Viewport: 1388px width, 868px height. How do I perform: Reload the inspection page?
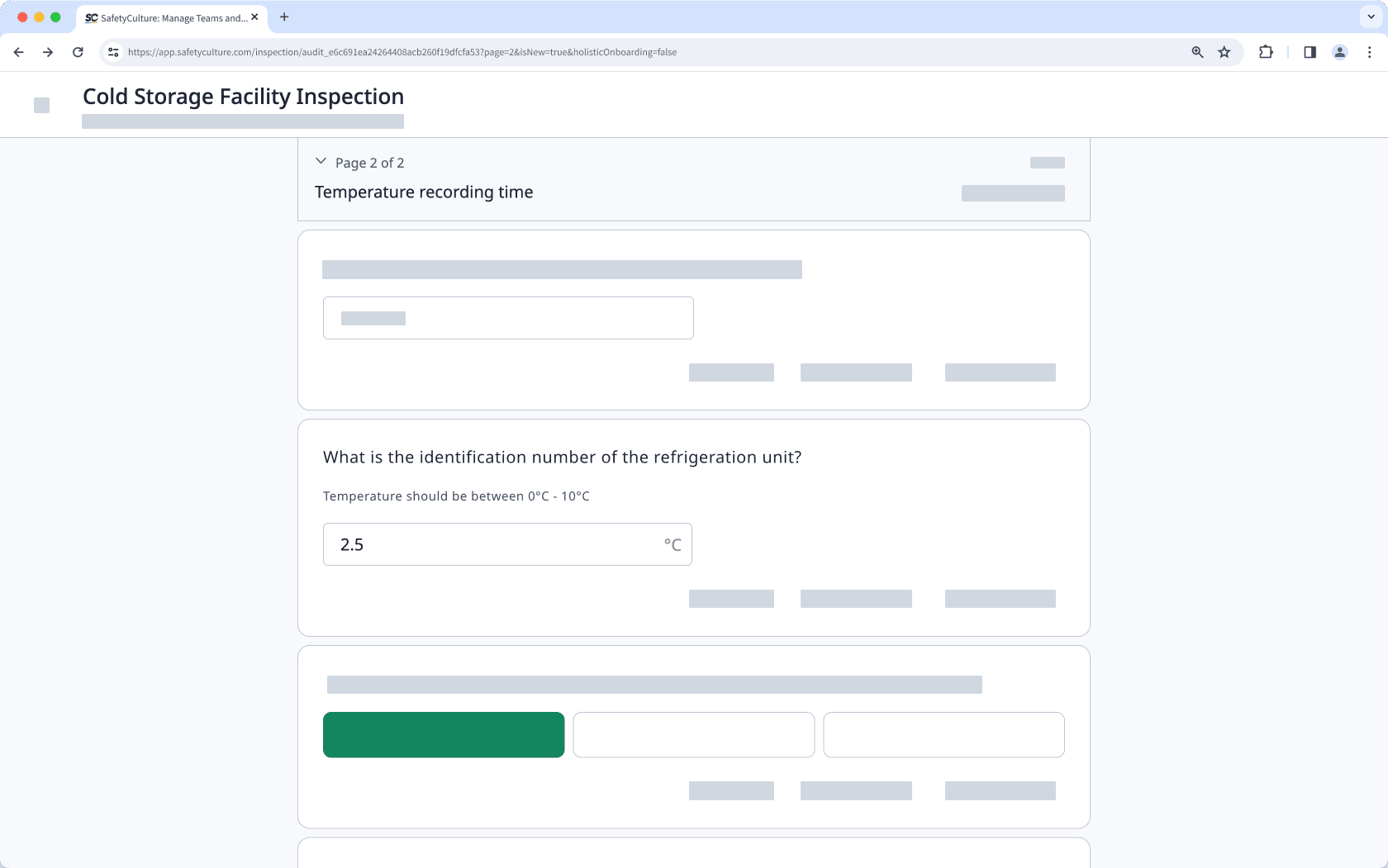point(78,52)
